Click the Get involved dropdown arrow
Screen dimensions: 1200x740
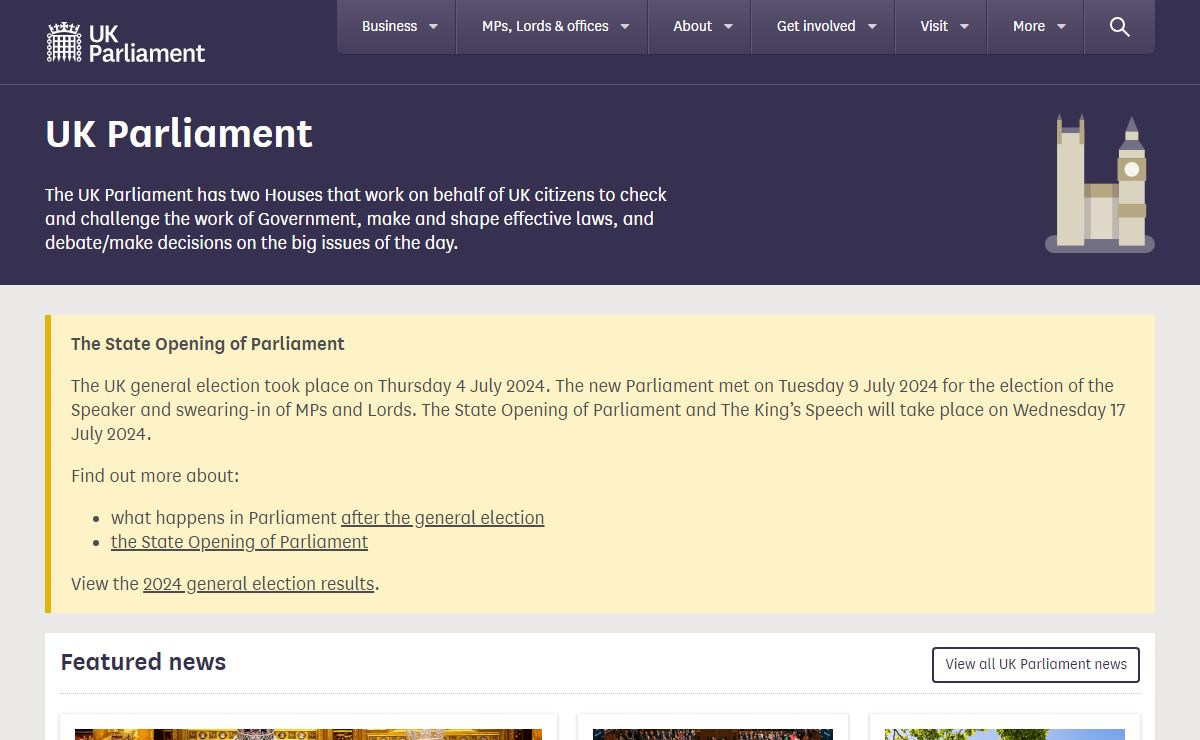872,27
